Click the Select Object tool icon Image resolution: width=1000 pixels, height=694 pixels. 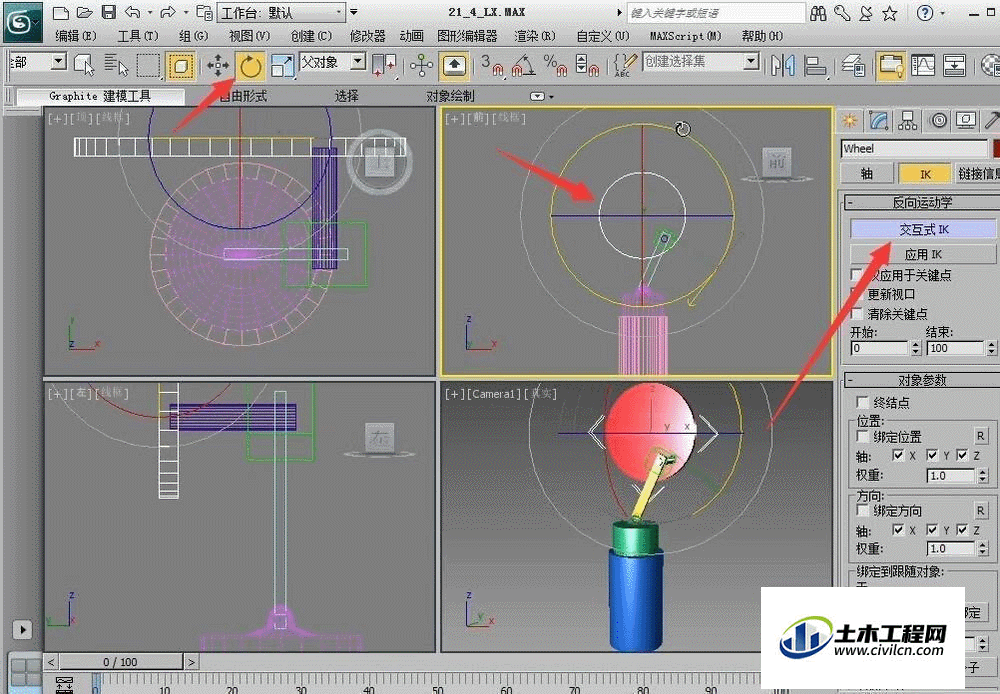pos(84,64)
